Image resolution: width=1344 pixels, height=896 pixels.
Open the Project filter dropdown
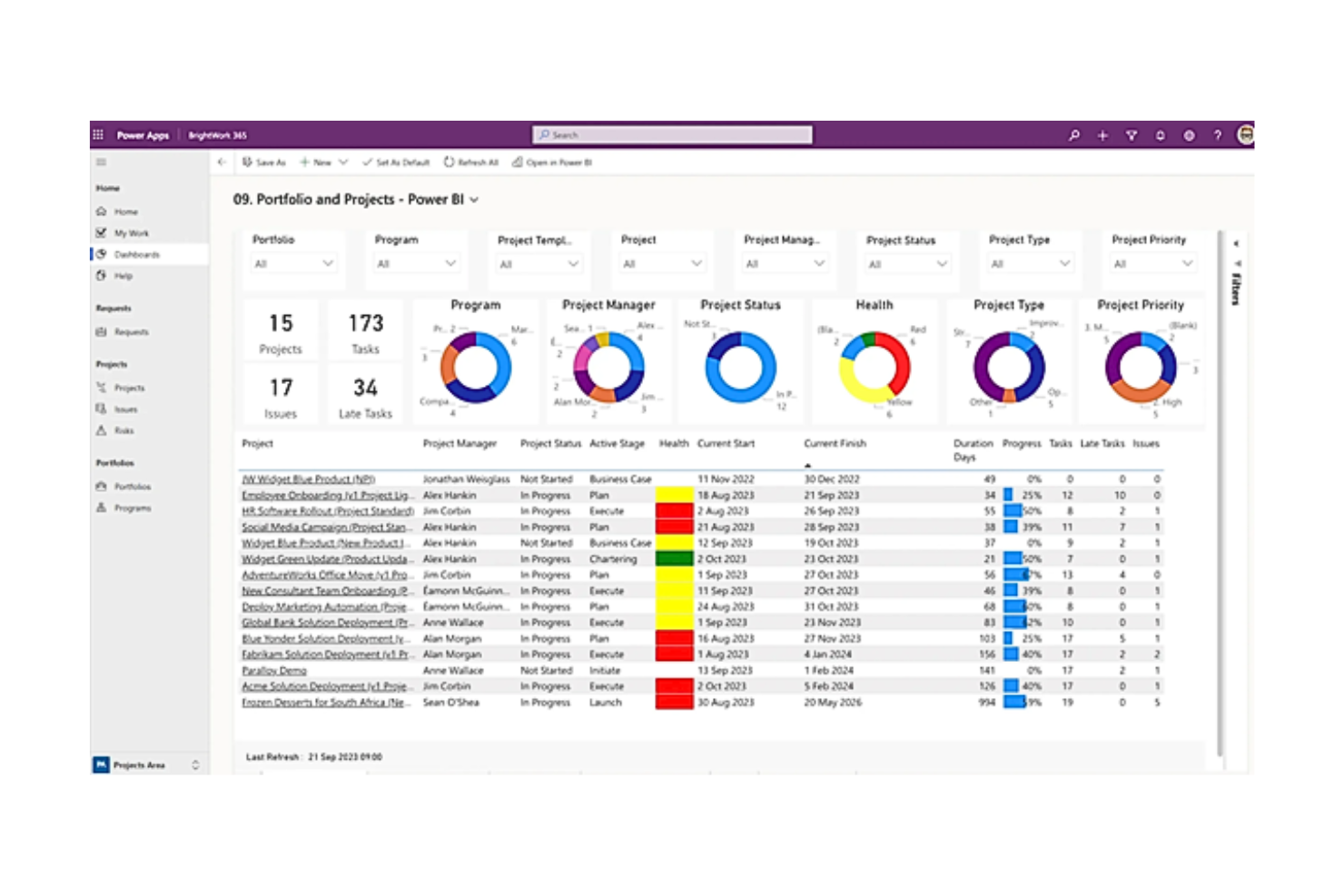[662, 264]
